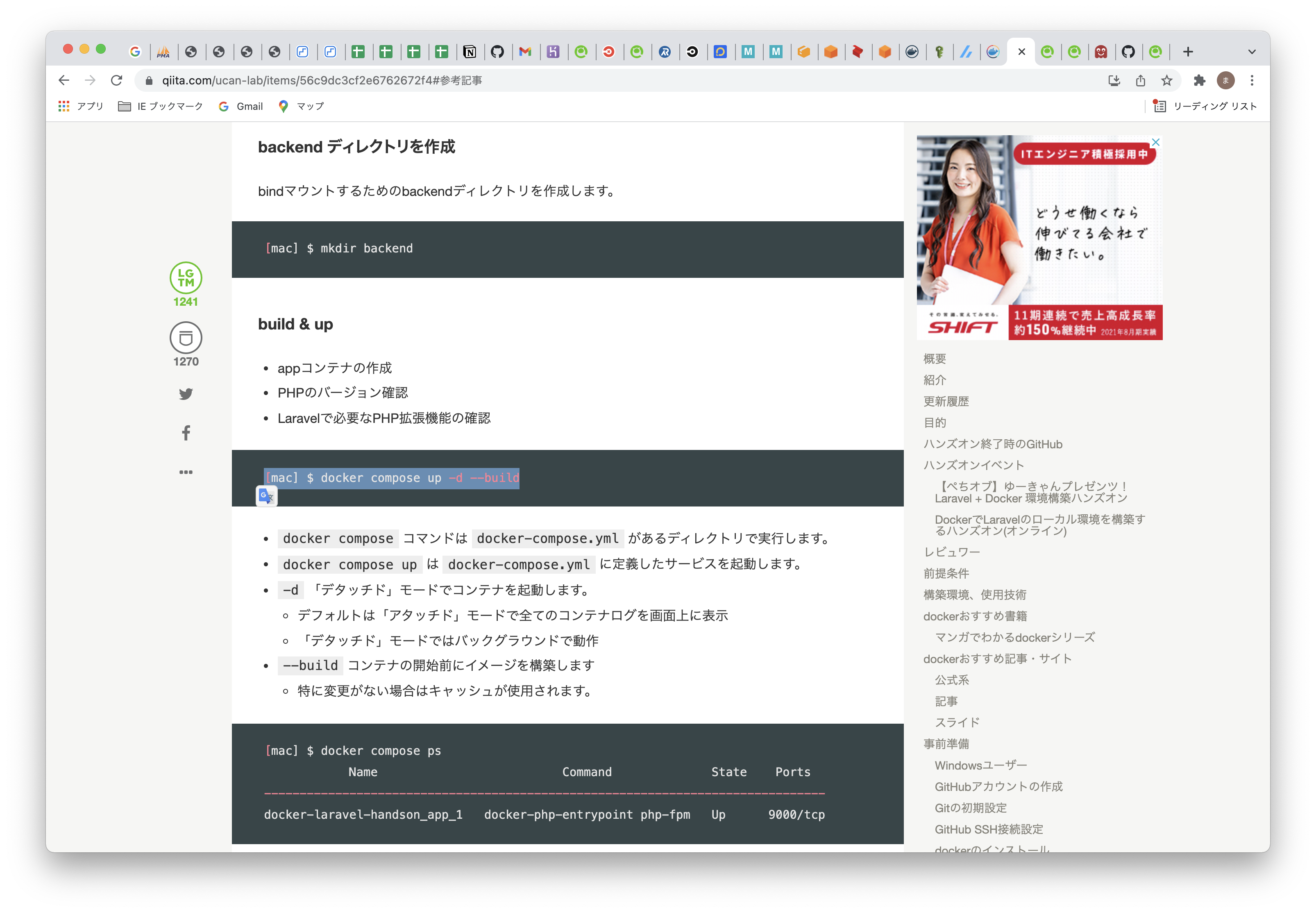This screenshot has height=913, width=1316.
Task: Open the reading list via its icon
Action: click(x=1159, y=106)
